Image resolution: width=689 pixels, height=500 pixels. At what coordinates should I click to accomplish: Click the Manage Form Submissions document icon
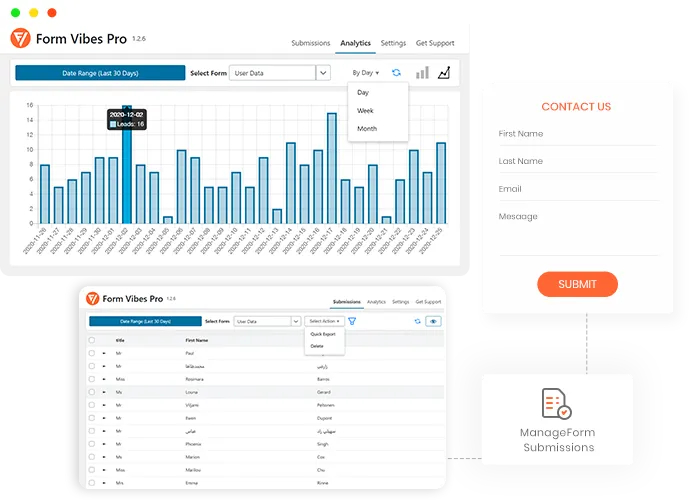click(557, 404)
